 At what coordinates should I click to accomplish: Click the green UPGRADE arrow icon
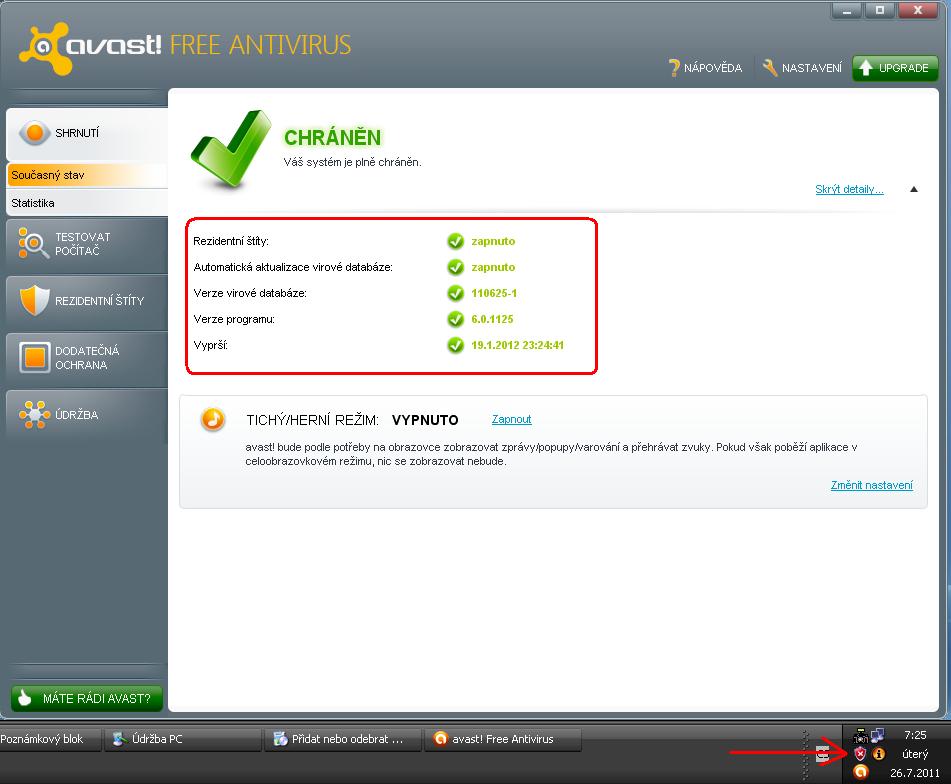pyautogui.click(x=865, y=68)
